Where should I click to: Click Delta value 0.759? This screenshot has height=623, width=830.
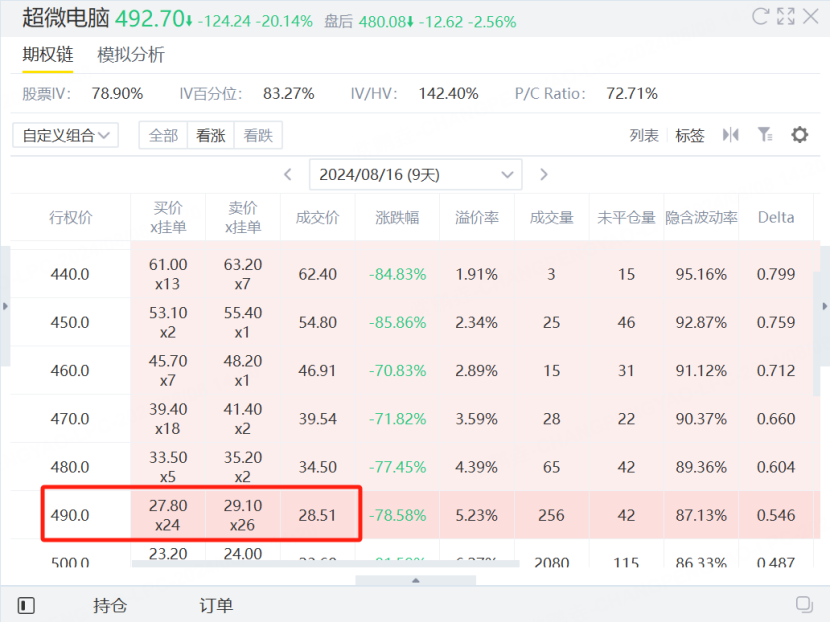(x=776, y=322)
